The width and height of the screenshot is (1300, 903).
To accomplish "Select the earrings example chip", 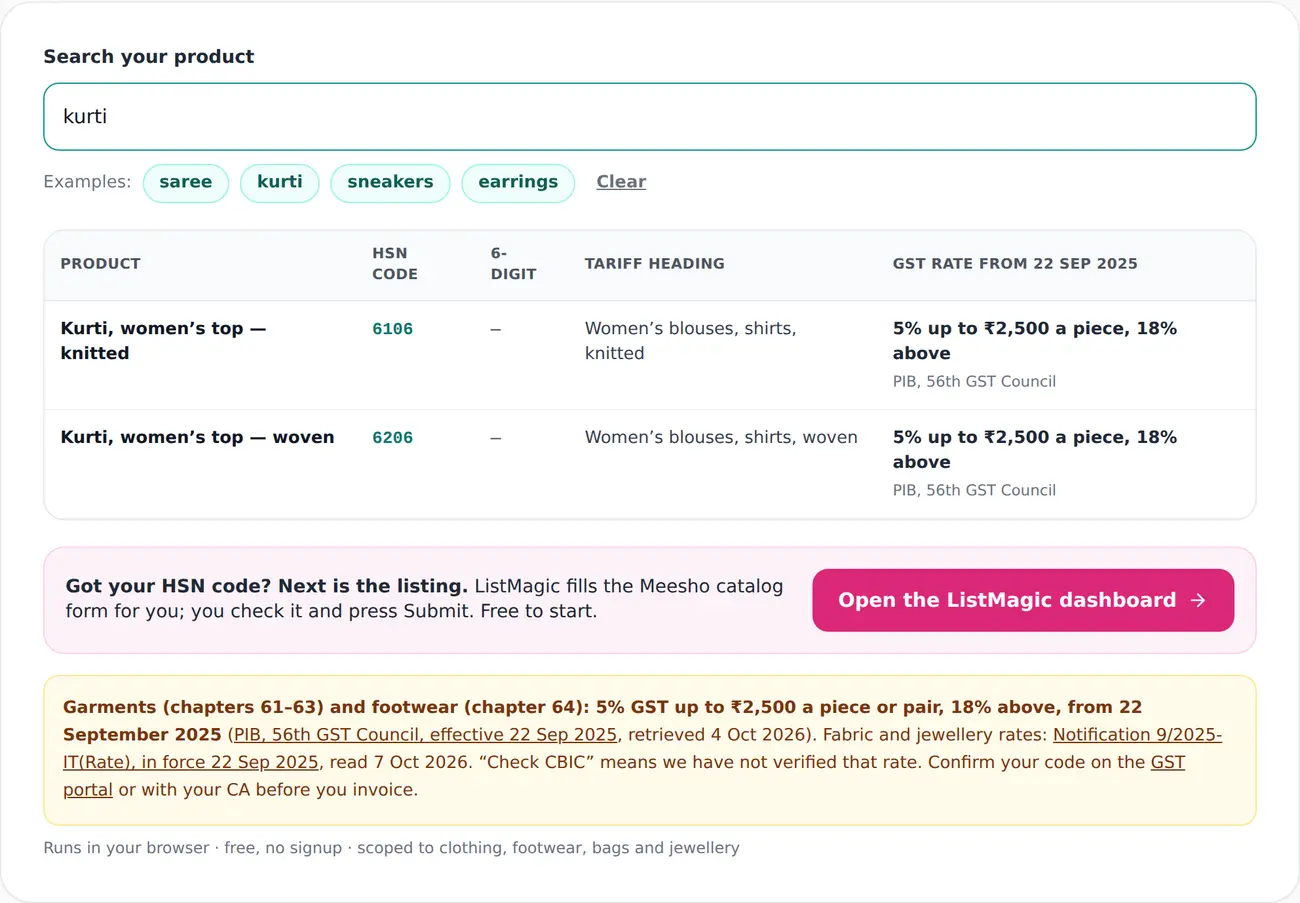I will point(518,183).
